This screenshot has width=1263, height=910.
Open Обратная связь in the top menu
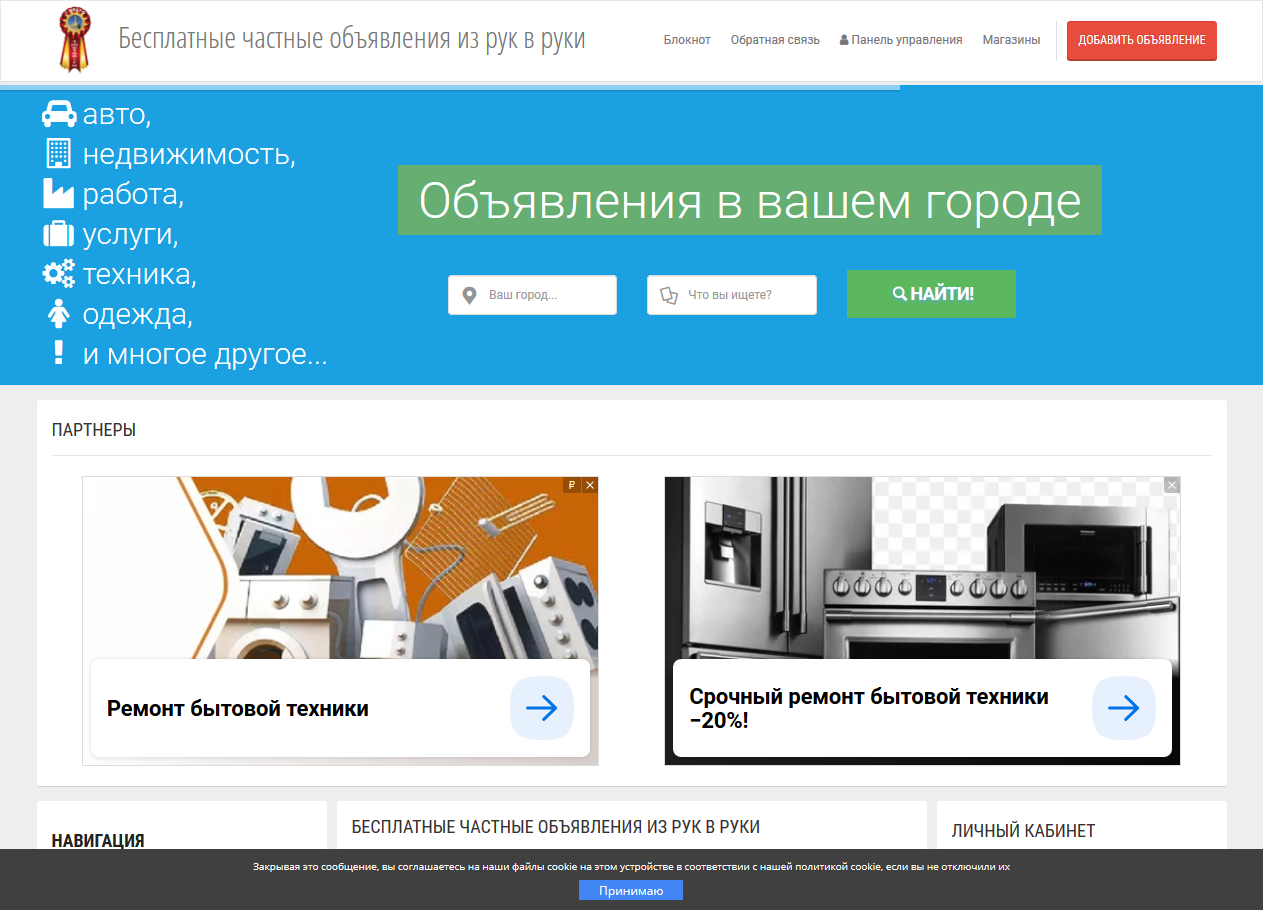click(775, 40)
